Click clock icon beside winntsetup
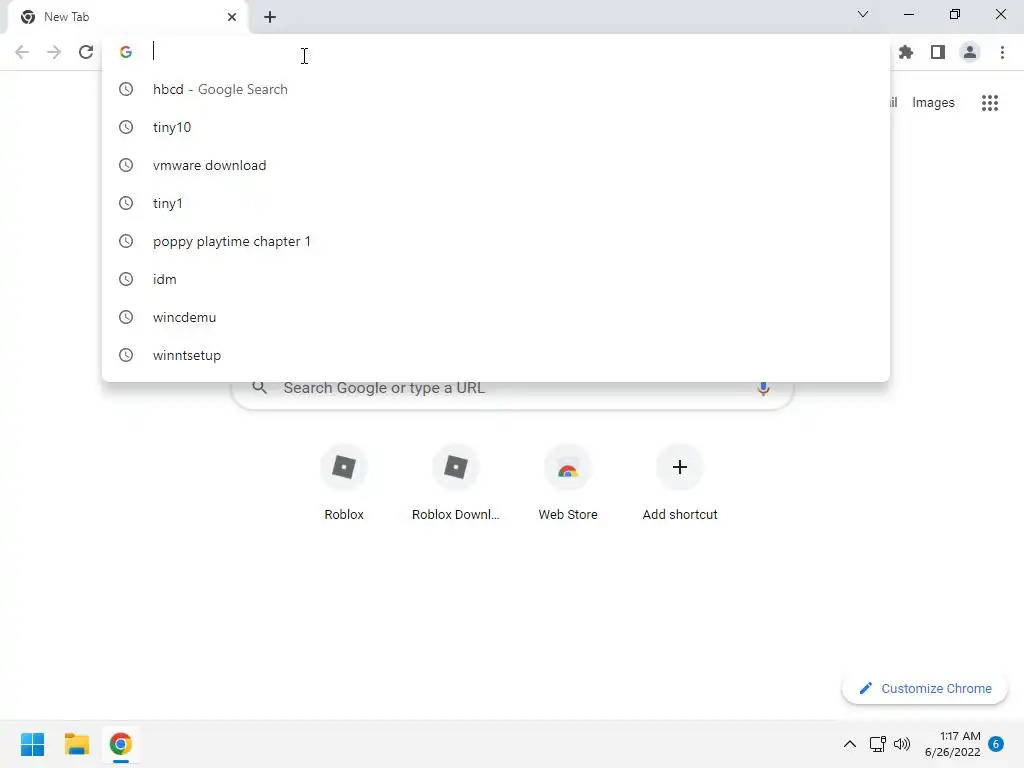This screenshot has width=1024, height=768. [126, 355]
